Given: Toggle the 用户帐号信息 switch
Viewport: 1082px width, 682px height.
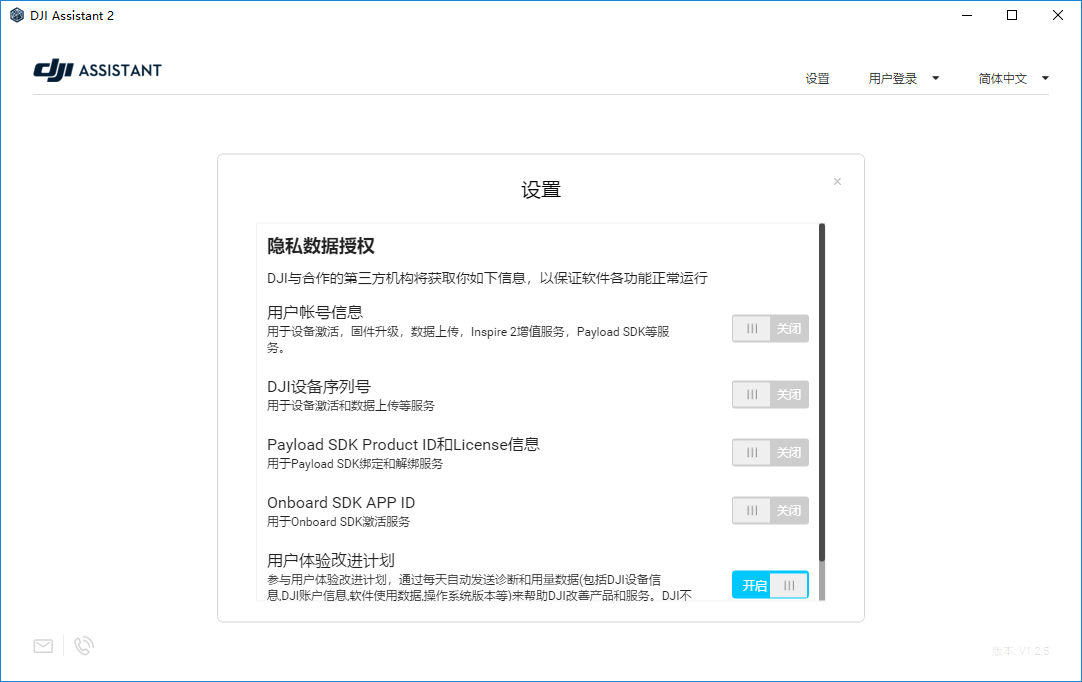Looking at the screenshot, I should [770, 329].
